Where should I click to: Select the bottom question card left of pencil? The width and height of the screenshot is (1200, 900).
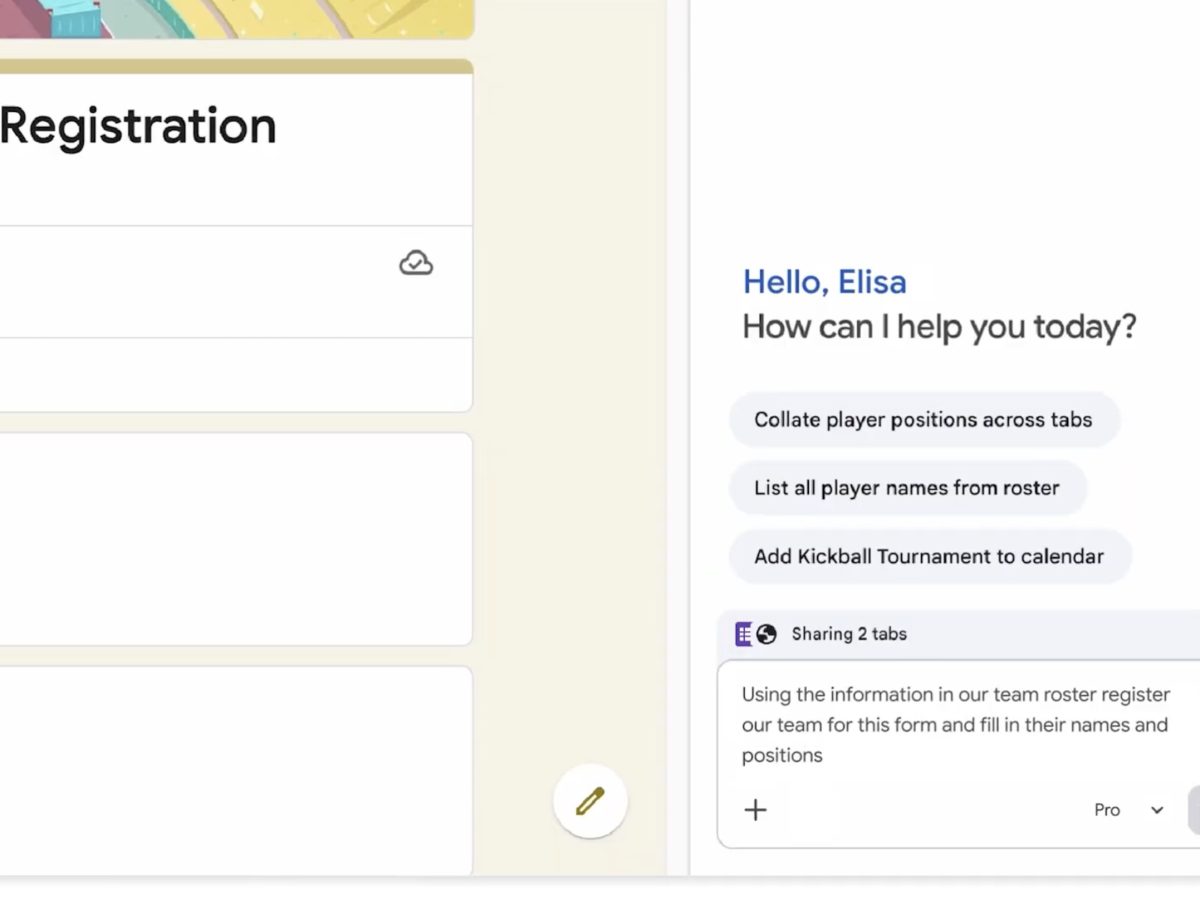tap(236, 770)
